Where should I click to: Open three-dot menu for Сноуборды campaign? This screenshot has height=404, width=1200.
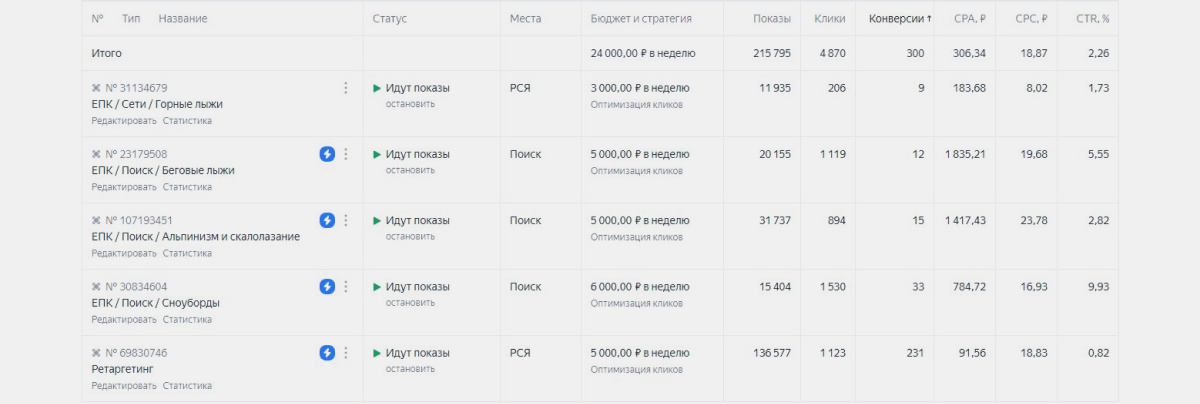(346, 287)
